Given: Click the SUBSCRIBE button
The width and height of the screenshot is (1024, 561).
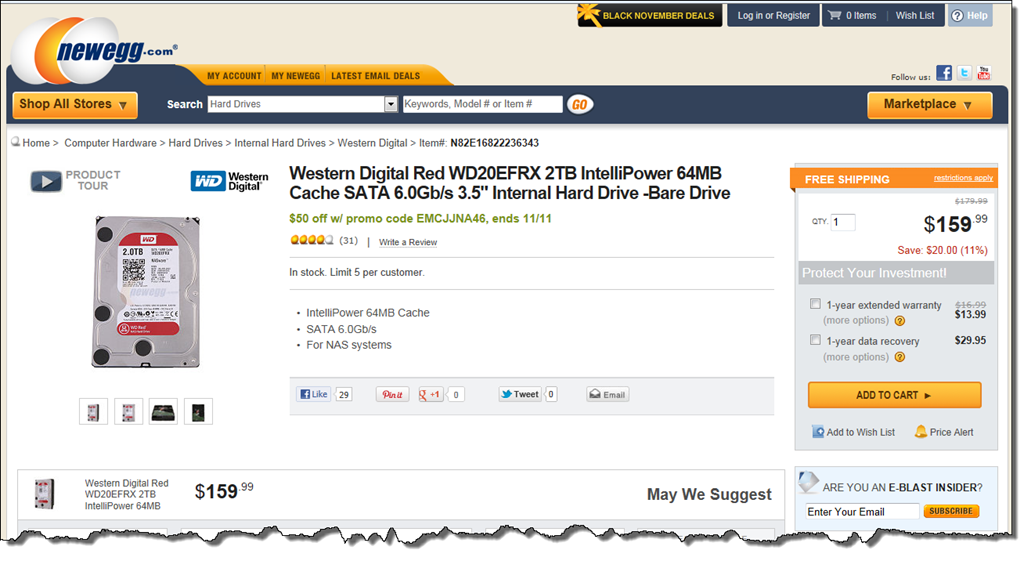Looking at the screenshot, I should tap(951, 511).
